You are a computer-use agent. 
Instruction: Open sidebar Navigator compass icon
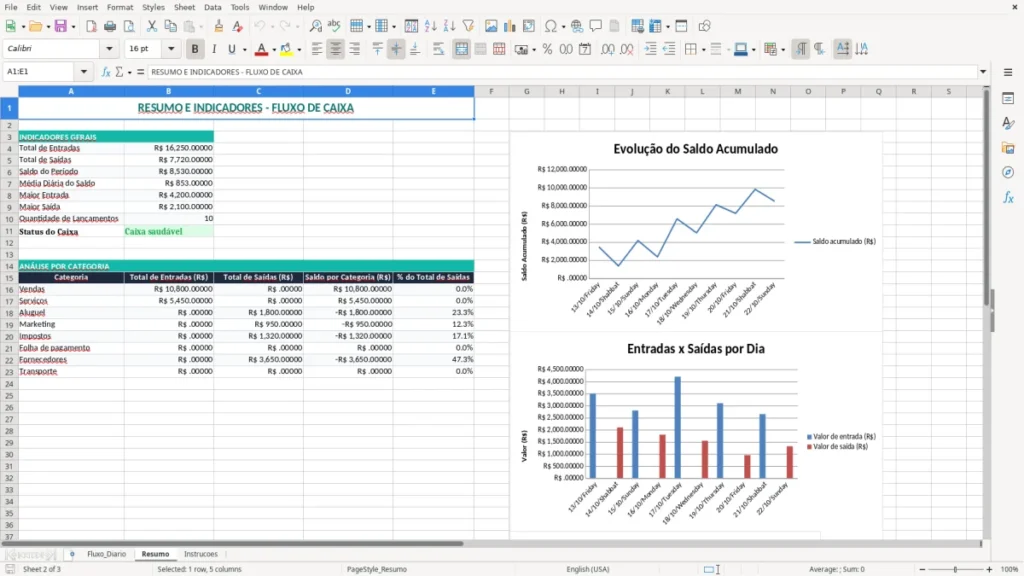1008,172
